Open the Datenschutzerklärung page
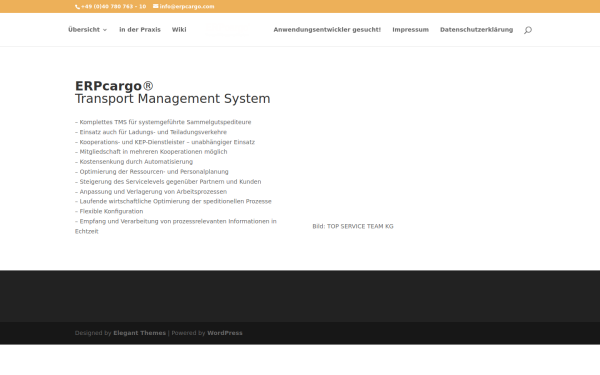Screen dimensions: 600x375 476,29
